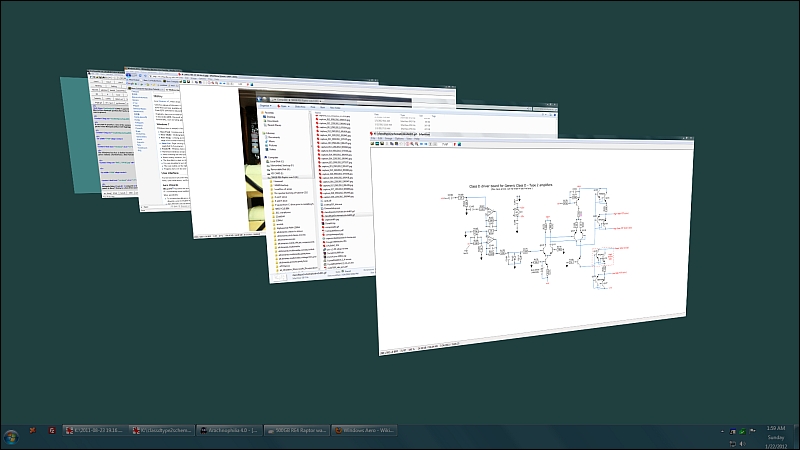Screen dimensions: 800x450
Task: Open Help menu in front IrfanView window
Action: coord(416,138)
